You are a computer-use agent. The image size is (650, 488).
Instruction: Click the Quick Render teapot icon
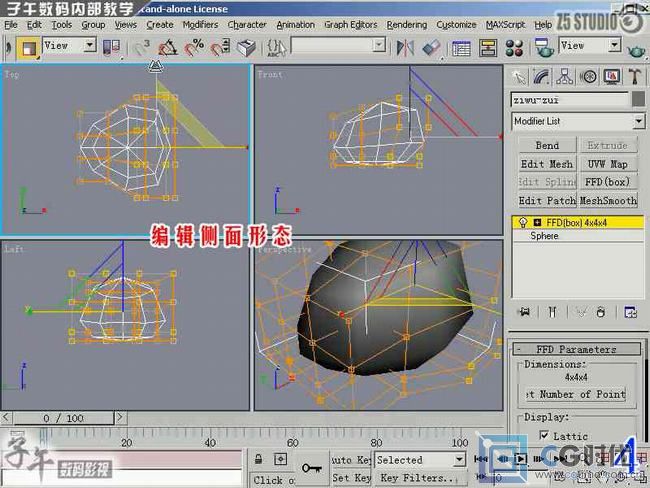(x=636, y=51)
